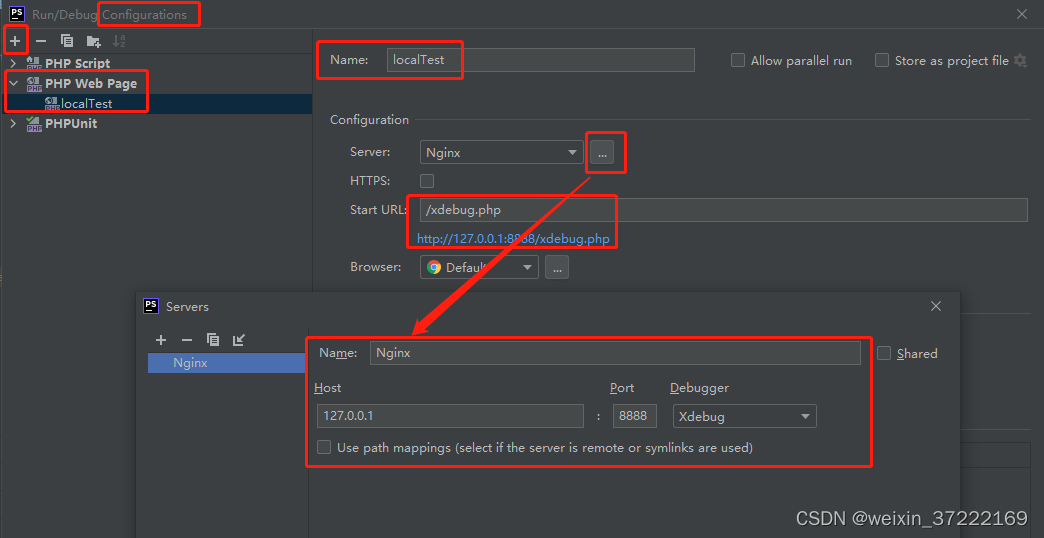Expand the PHP Script node
Screen dimensions: 1044x538
[13, 64]
